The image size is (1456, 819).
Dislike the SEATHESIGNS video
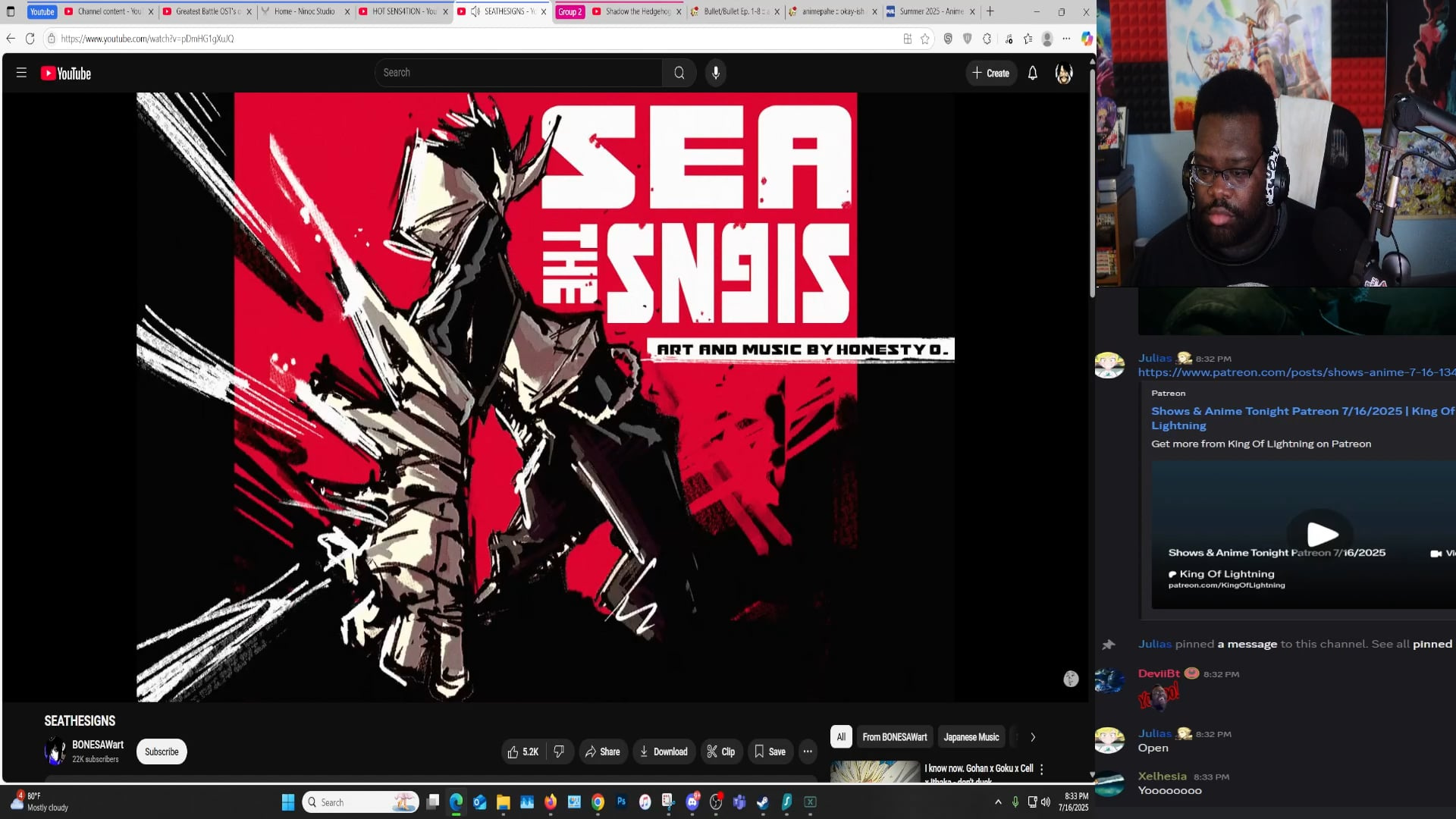[559, 752]
